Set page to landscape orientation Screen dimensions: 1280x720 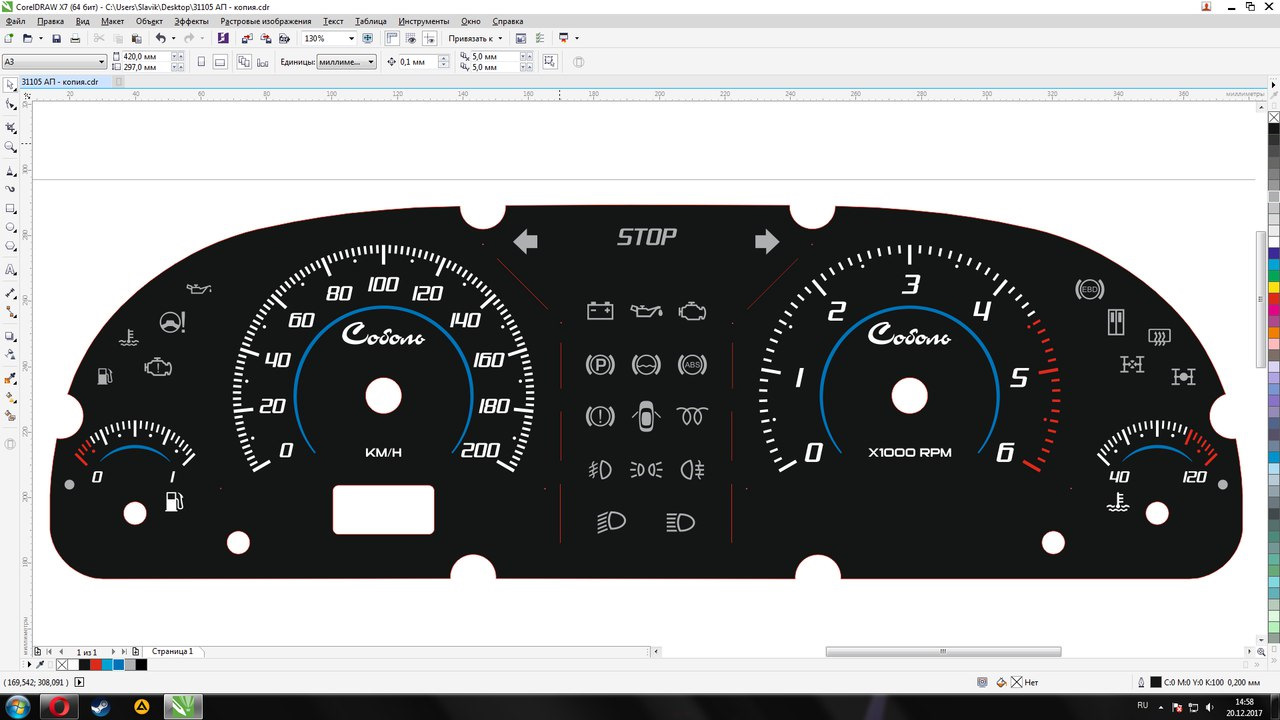[x=220, y=62]
